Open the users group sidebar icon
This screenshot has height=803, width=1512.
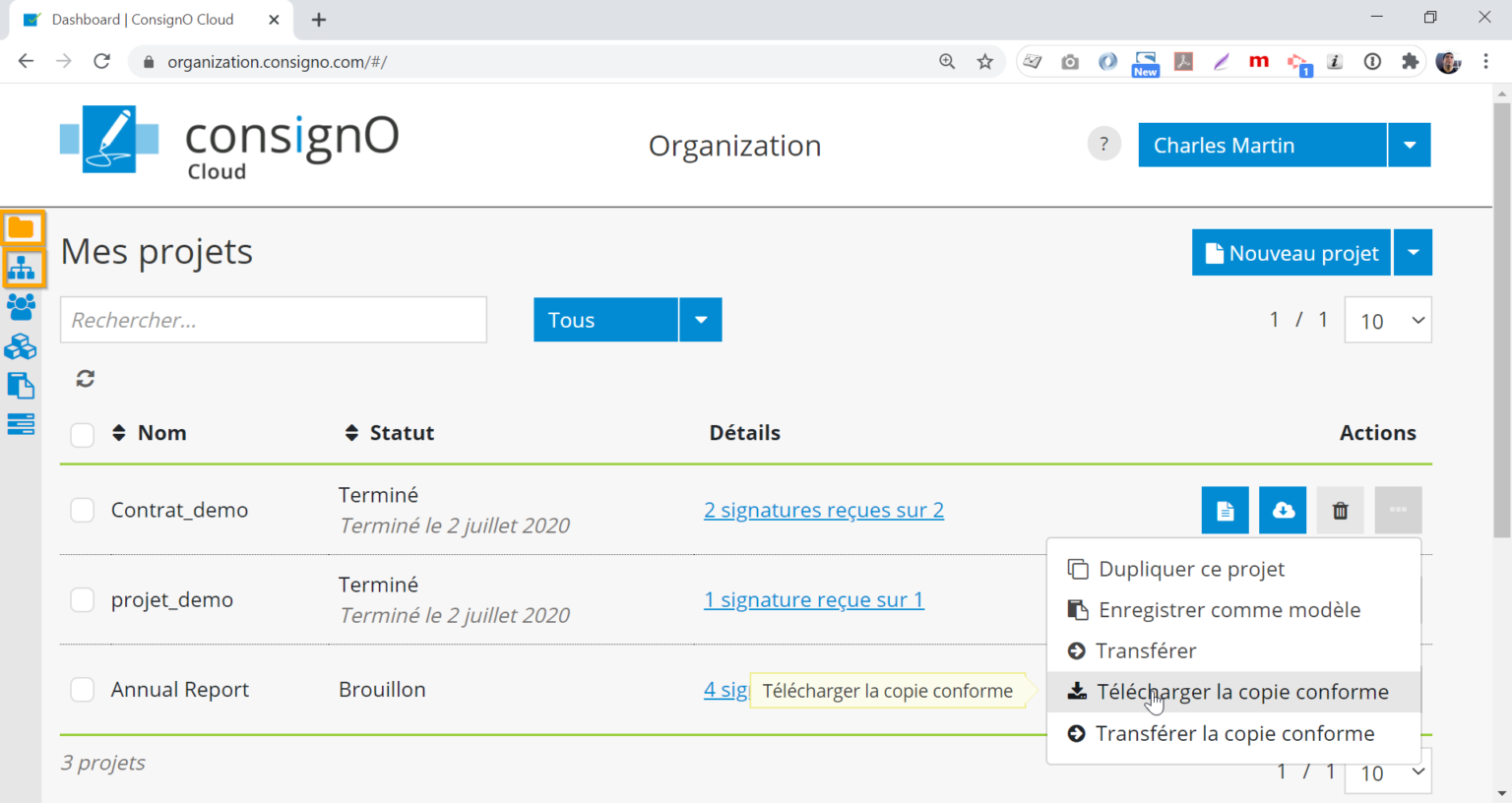[x=21, y=307]
